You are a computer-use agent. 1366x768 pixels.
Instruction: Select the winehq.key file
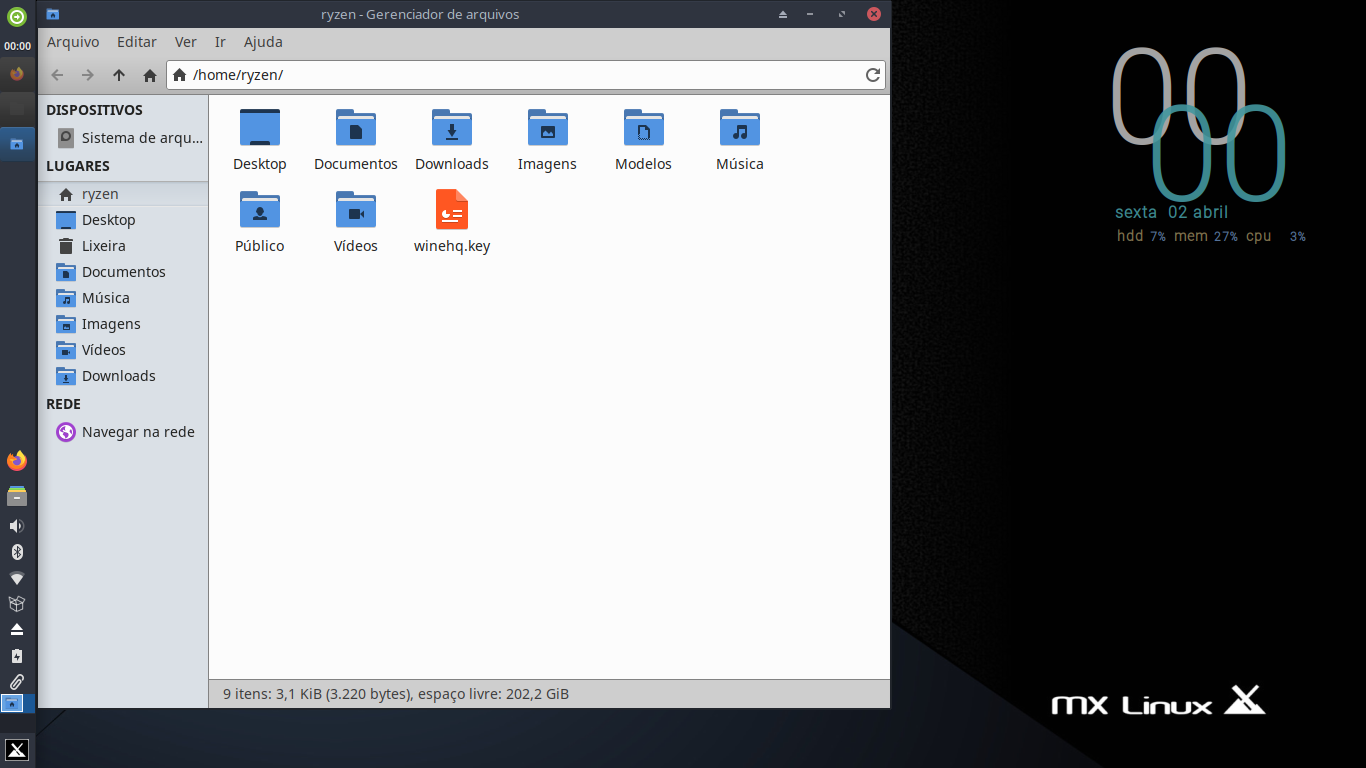(x=452, y=210)
